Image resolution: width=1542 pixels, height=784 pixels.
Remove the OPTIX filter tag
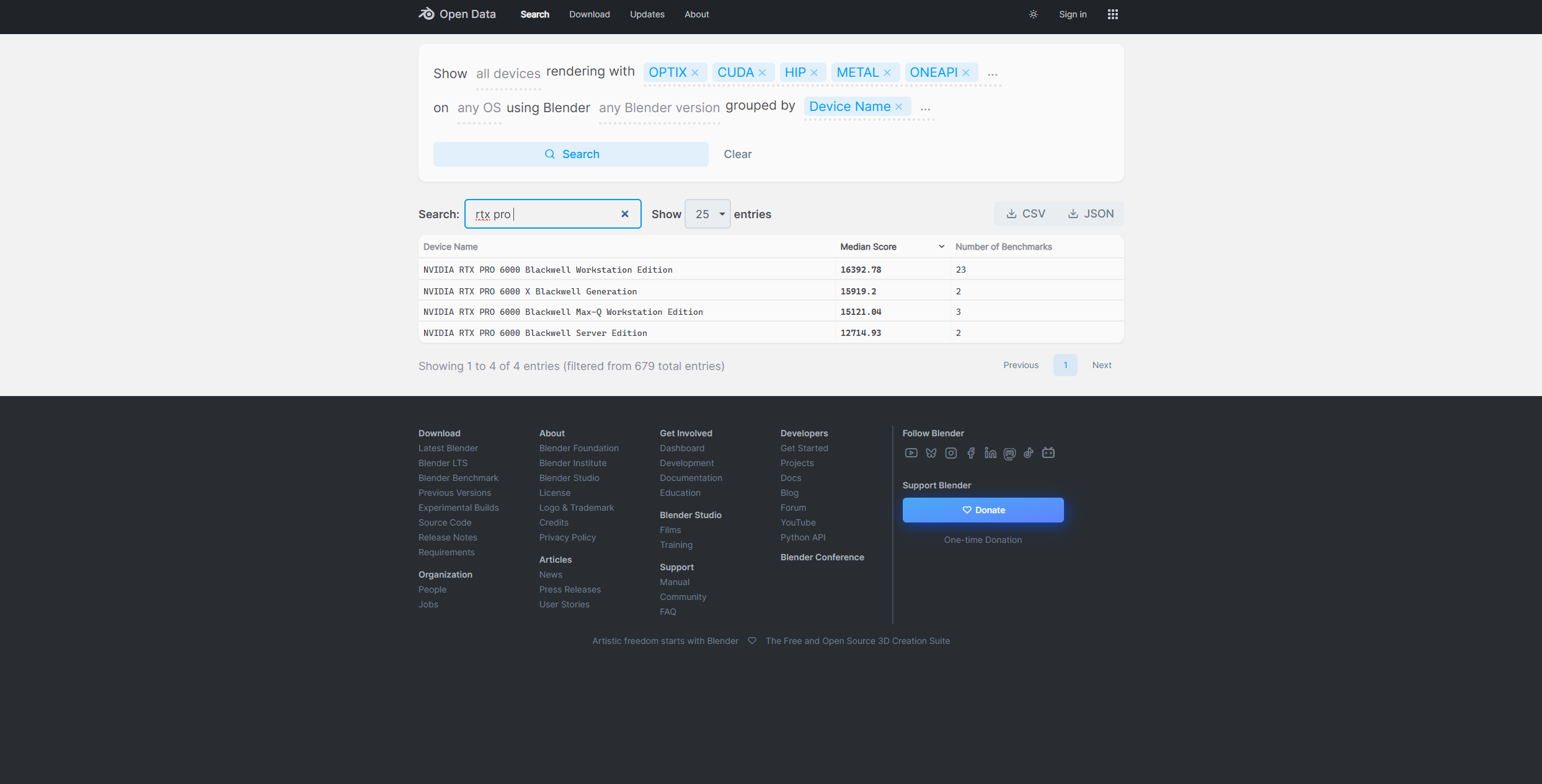tap(695, 73)
